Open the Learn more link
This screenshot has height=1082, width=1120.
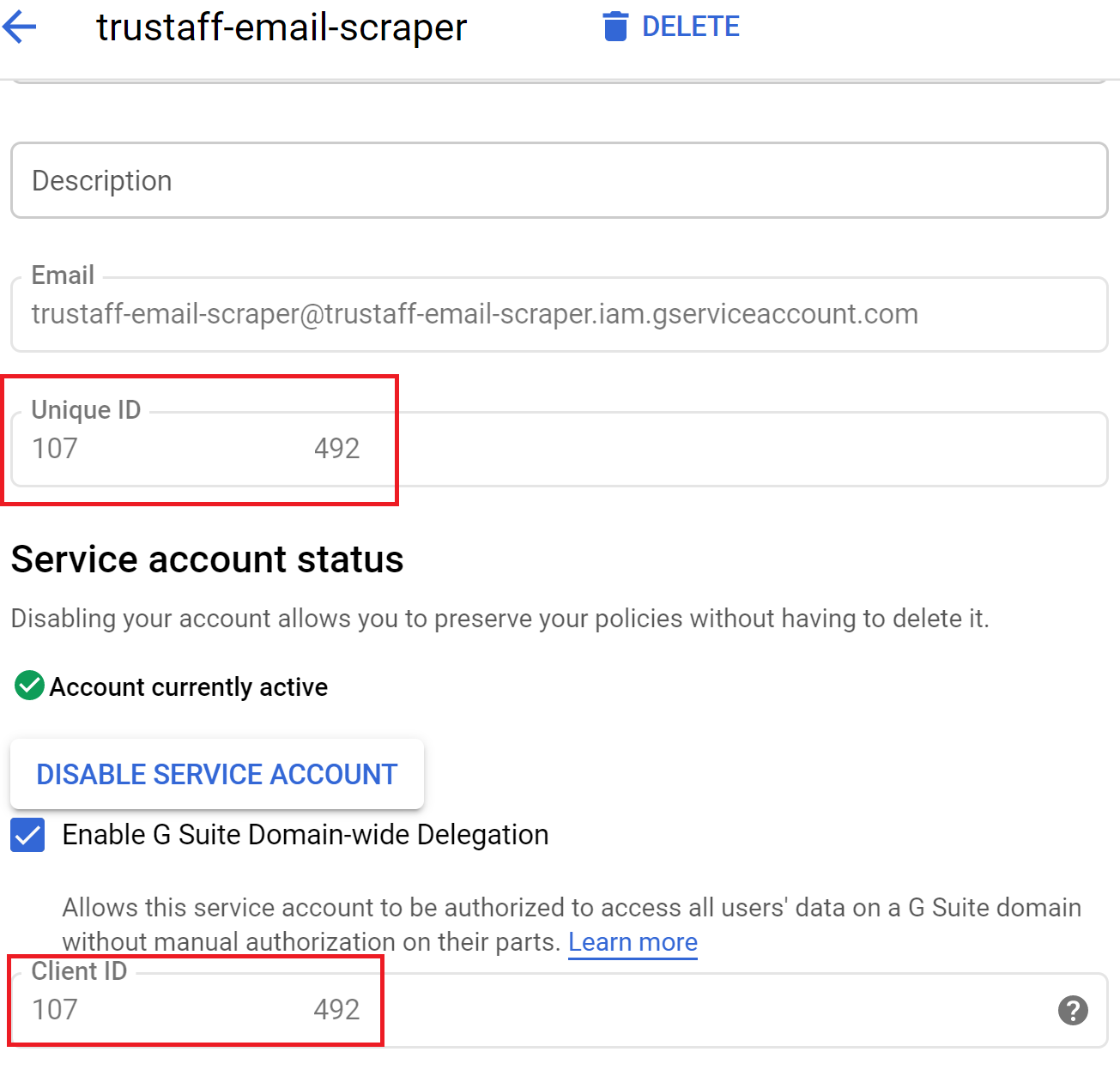[x=633, y=941]
